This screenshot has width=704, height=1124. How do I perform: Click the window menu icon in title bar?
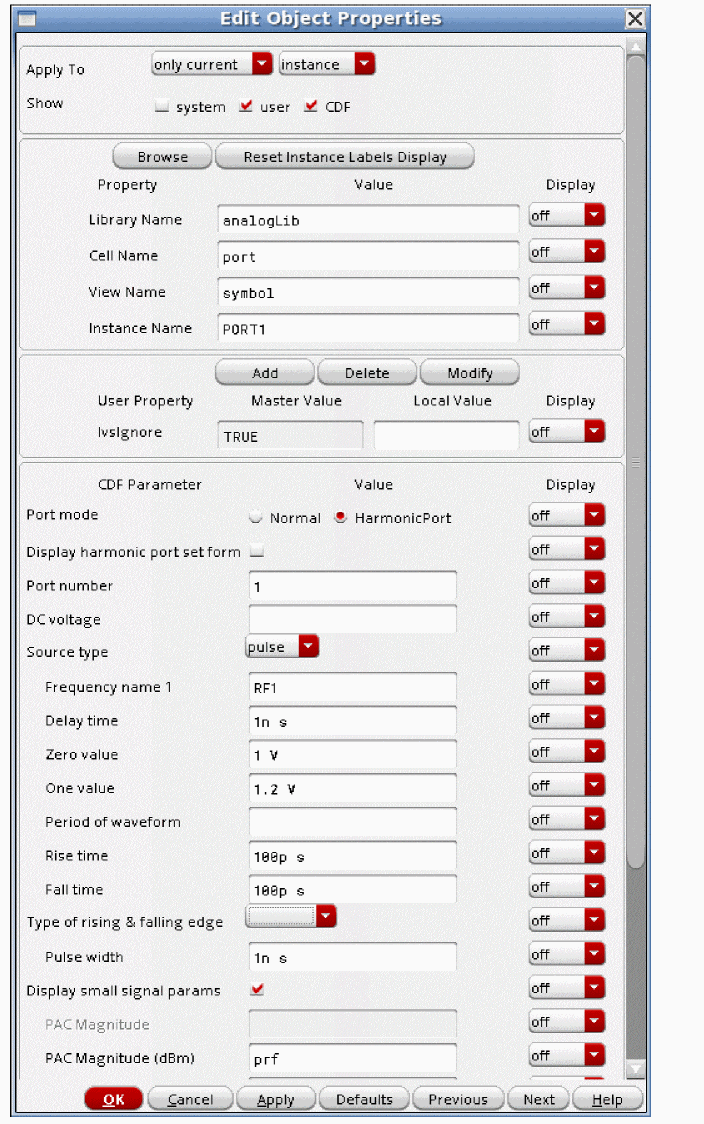click(x=27, y=19)
